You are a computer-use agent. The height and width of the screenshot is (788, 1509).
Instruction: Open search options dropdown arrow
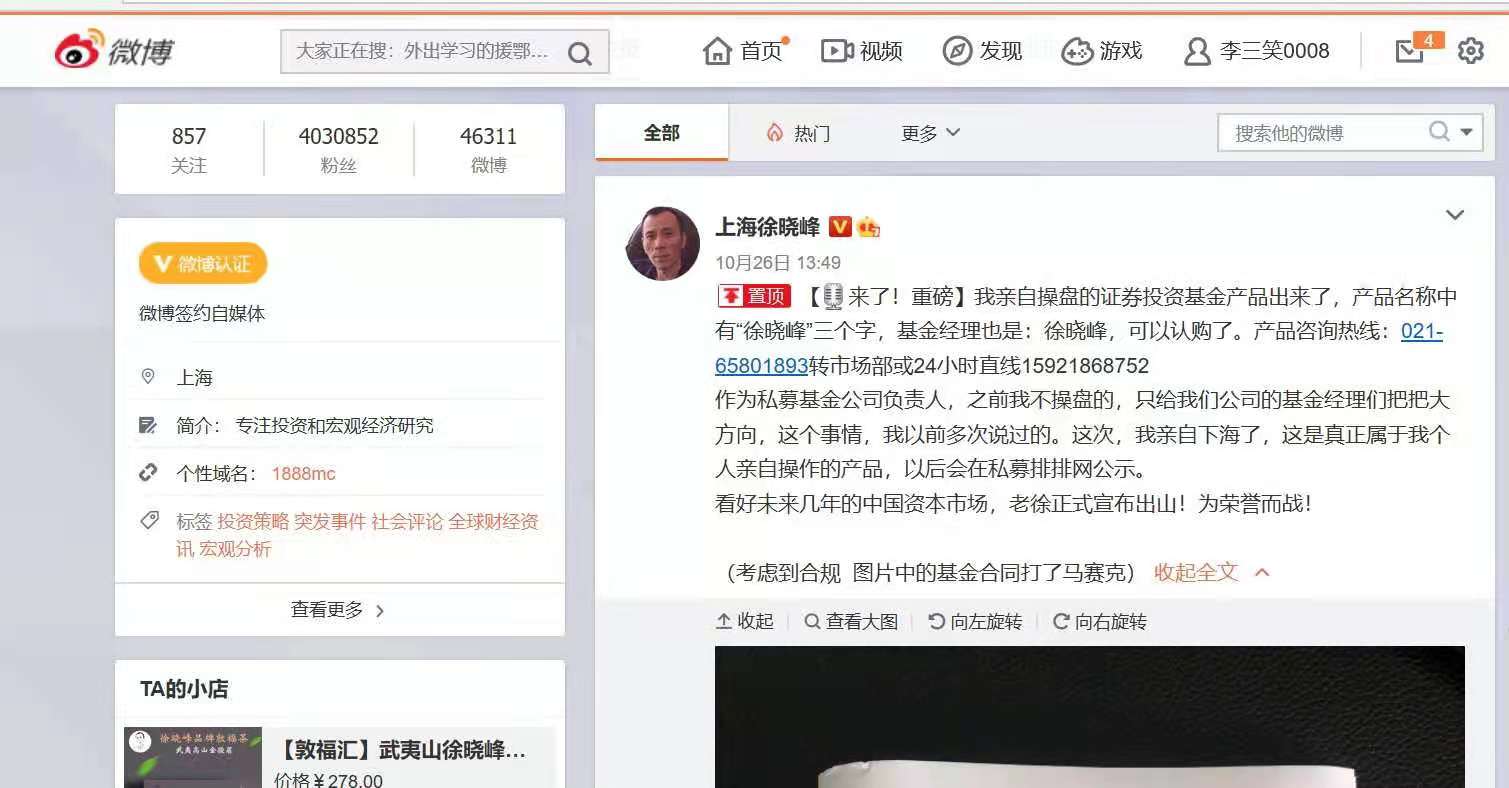[1467, 132]
